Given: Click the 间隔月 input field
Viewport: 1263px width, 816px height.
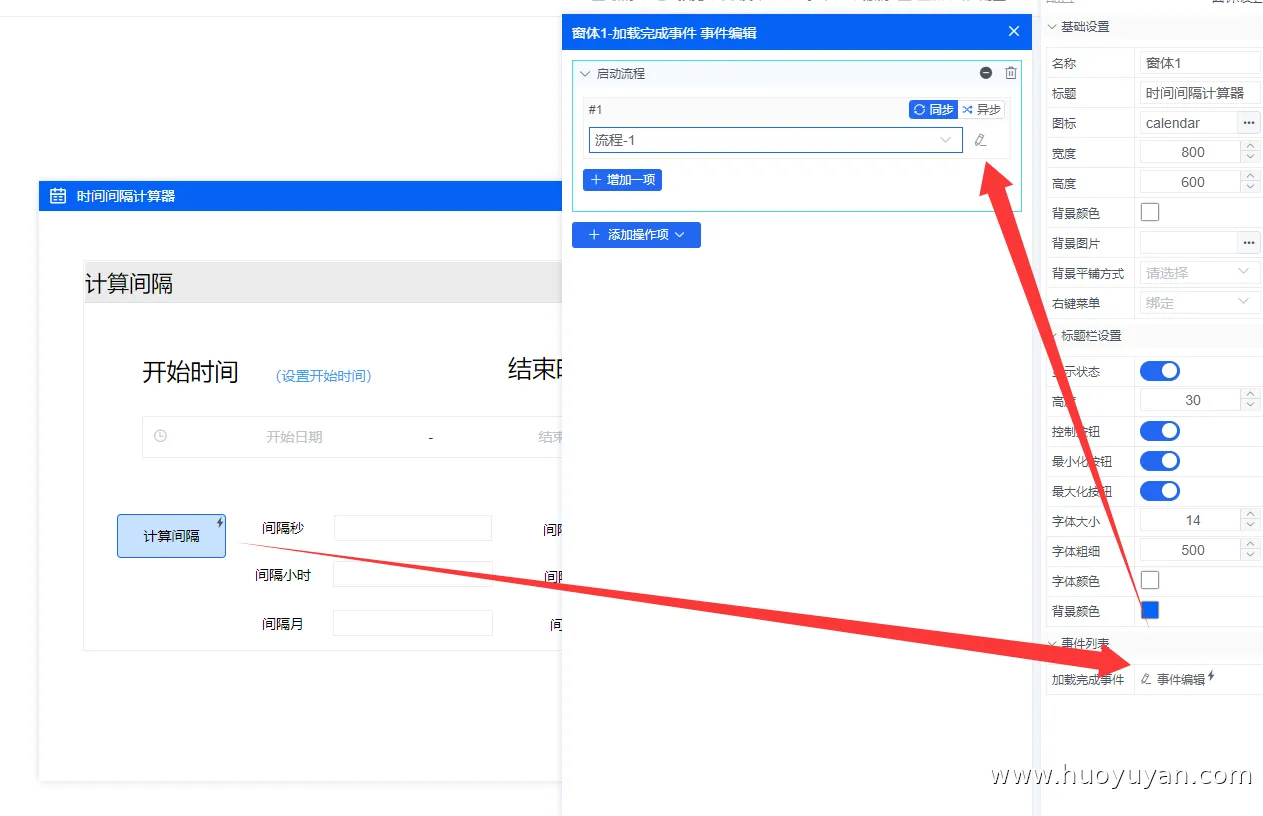Looking at the screenshot, I should [413, 623].
